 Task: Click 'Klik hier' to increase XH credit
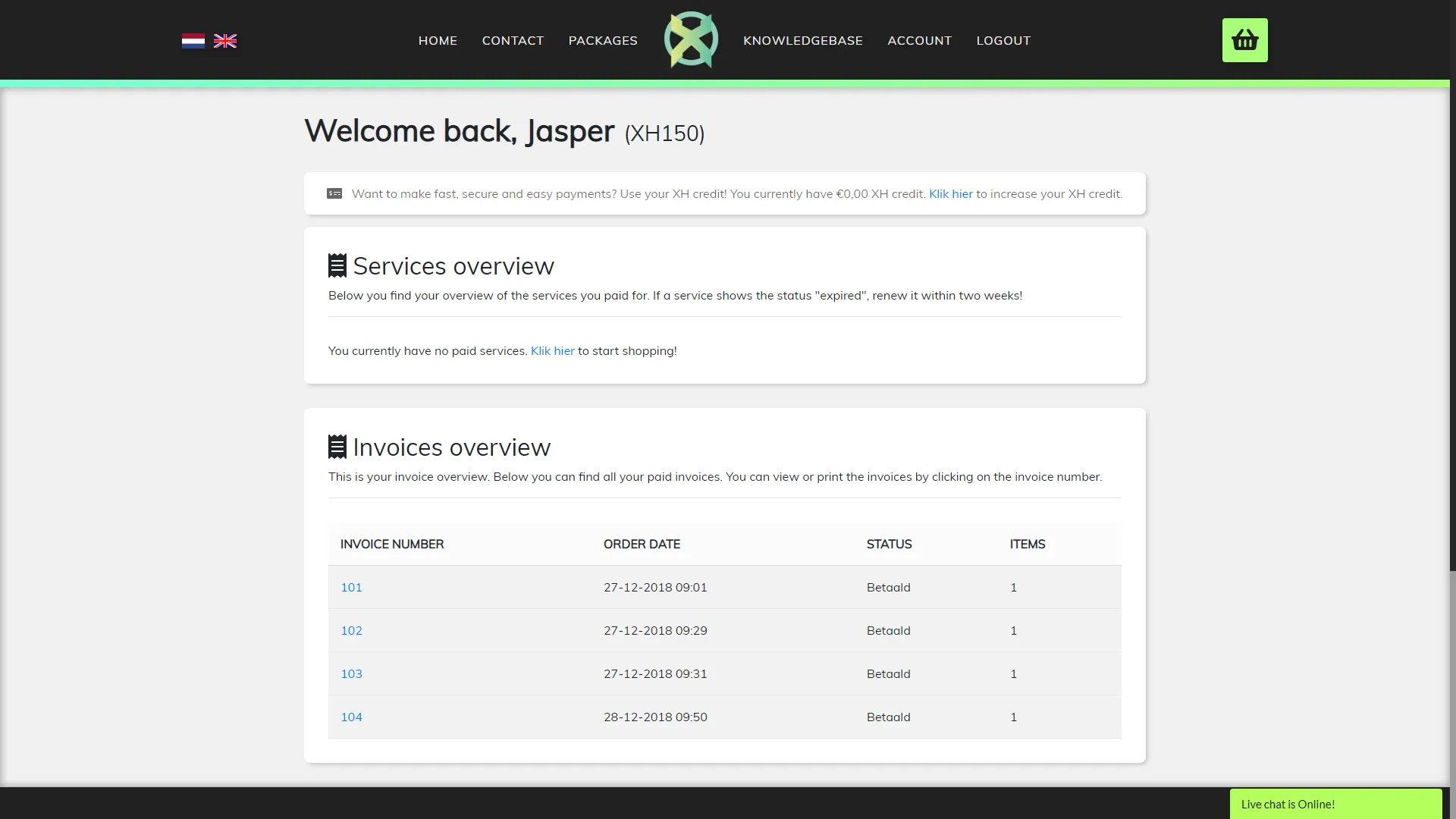[x=951, y=194]
